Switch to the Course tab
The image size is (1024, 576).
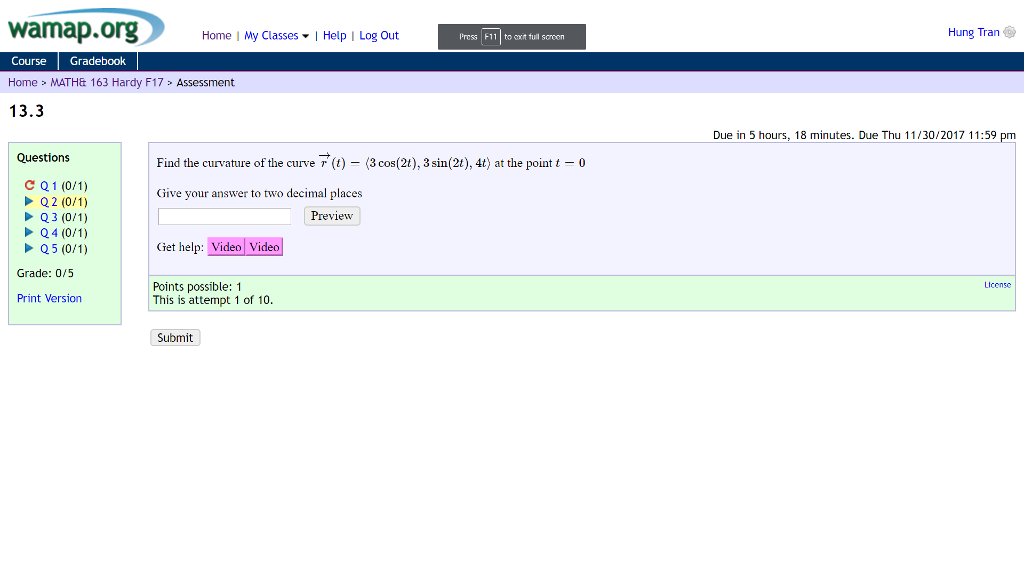[x=28, y=60]
